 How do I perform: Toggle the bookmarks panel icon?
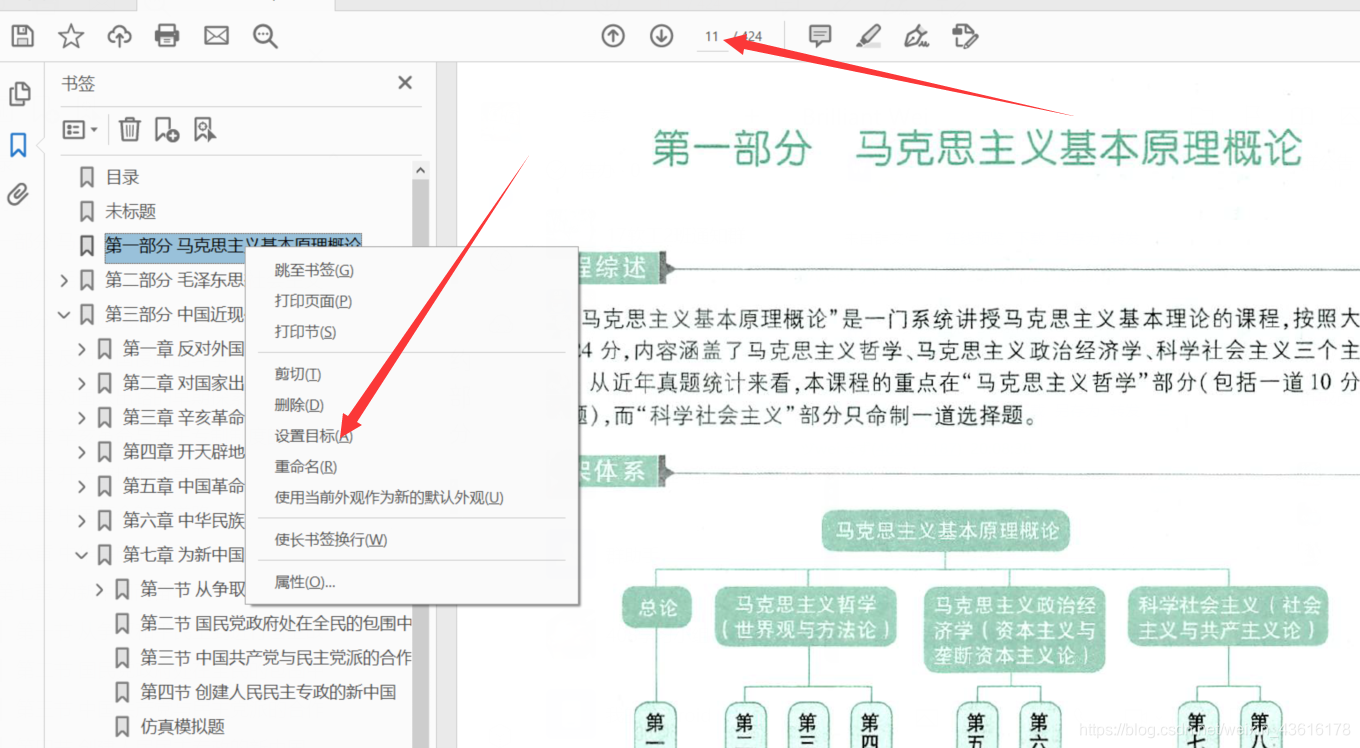click(18, 145)
